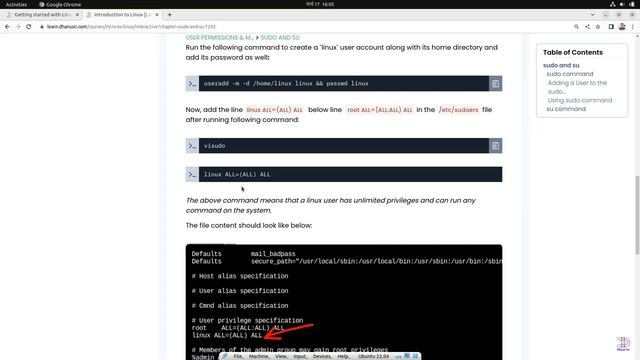This screenshot has height=360, width=640.
Task: Open the Devices menu in VirtualBox toolbar
Action: pyautogui.click(x=322, y=356)
